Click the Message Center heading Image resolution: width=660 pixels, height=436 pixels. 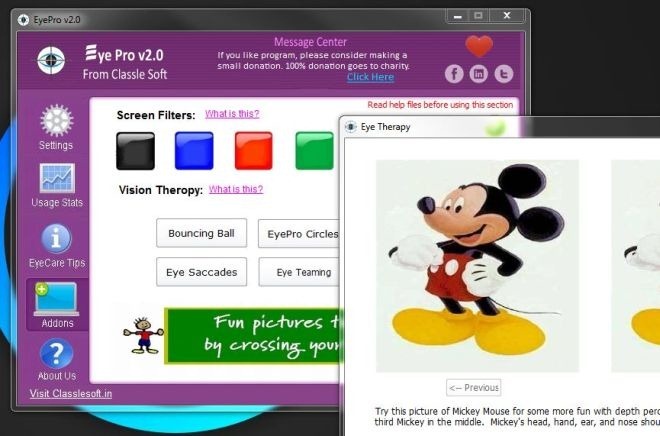311,42
